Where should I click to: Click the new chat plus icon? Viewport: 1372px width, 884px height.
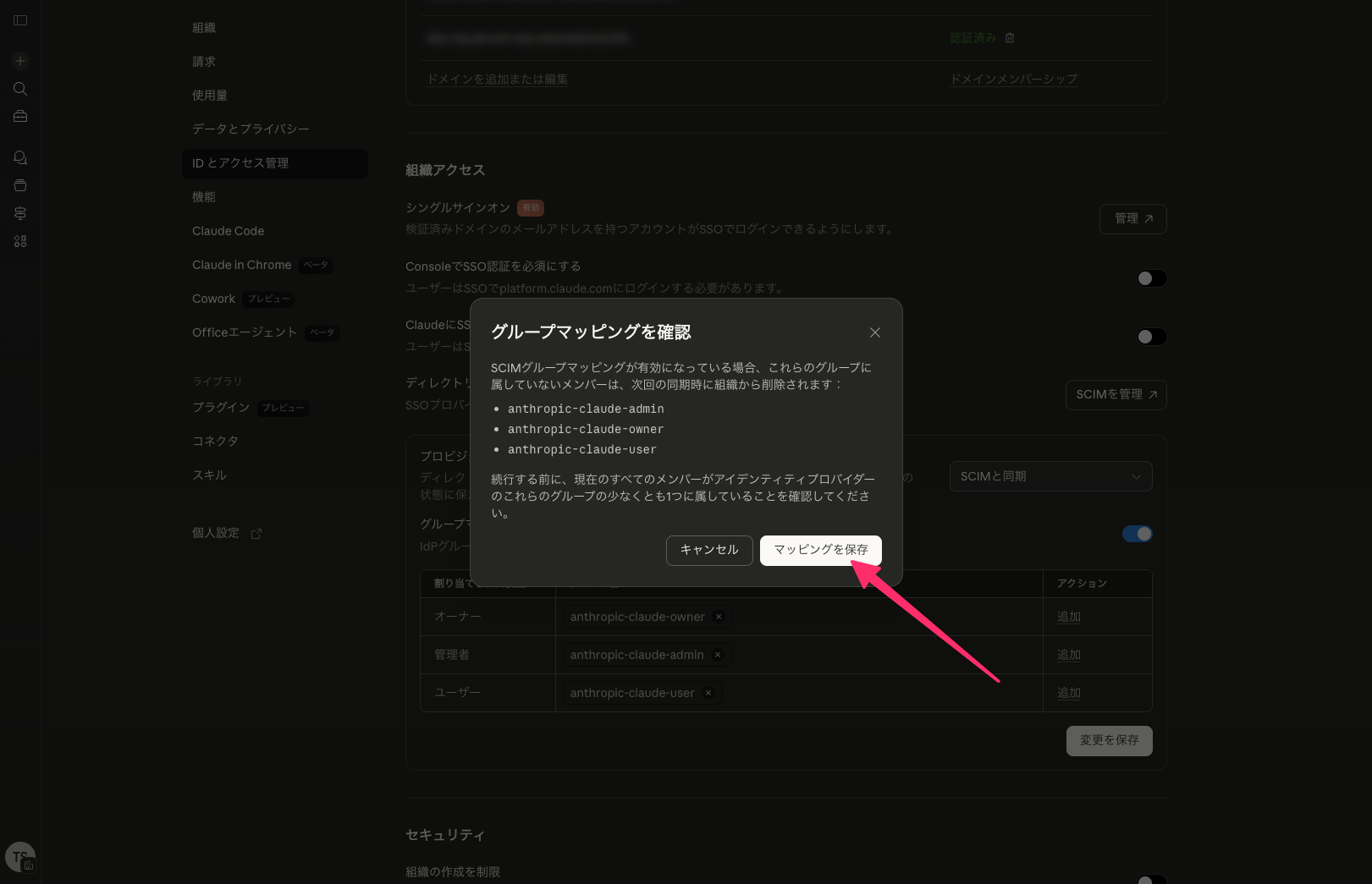pyautogui.click(x=20, y=61)
